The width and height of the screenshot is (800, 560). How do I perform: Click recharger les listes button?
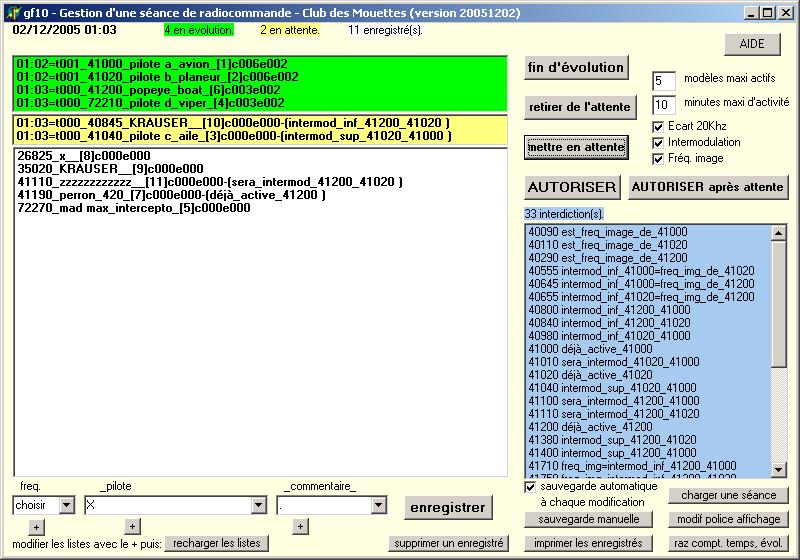tap(217, 544)
